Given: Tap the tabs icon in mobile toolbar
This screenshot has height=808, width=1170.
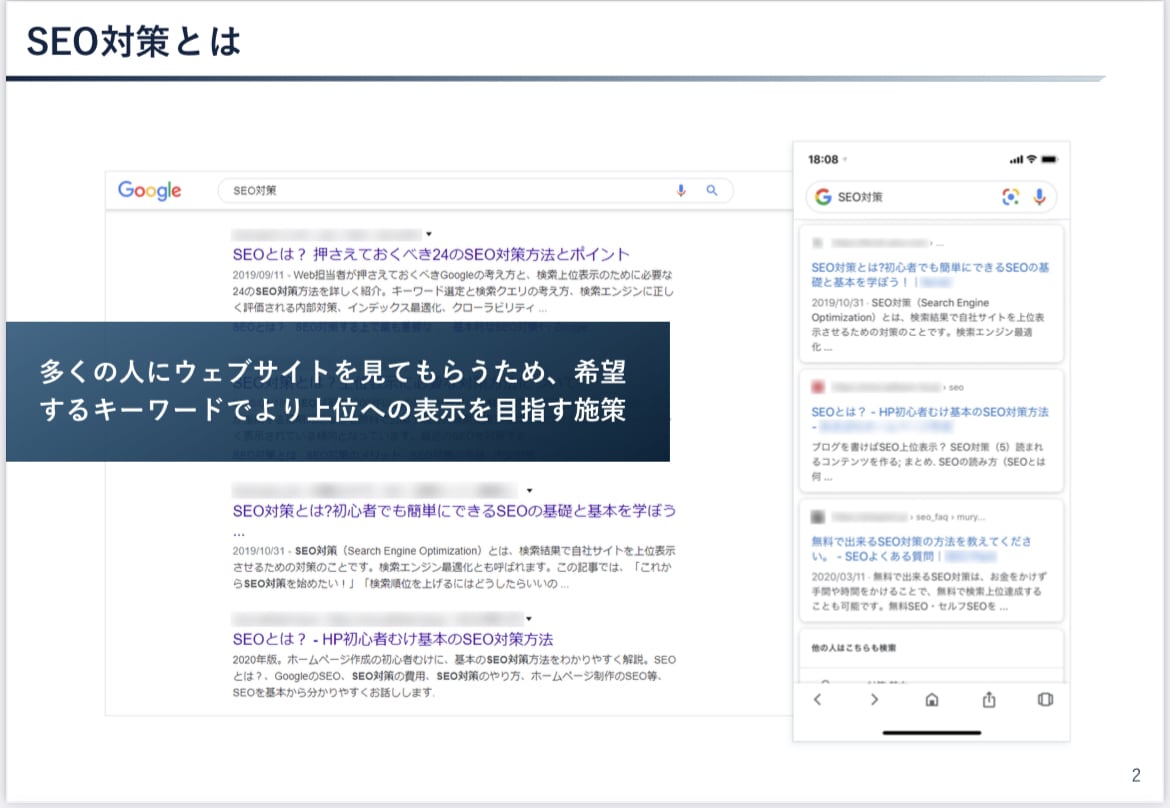Looking at the screenshot, I should [x=1045, y=700].
